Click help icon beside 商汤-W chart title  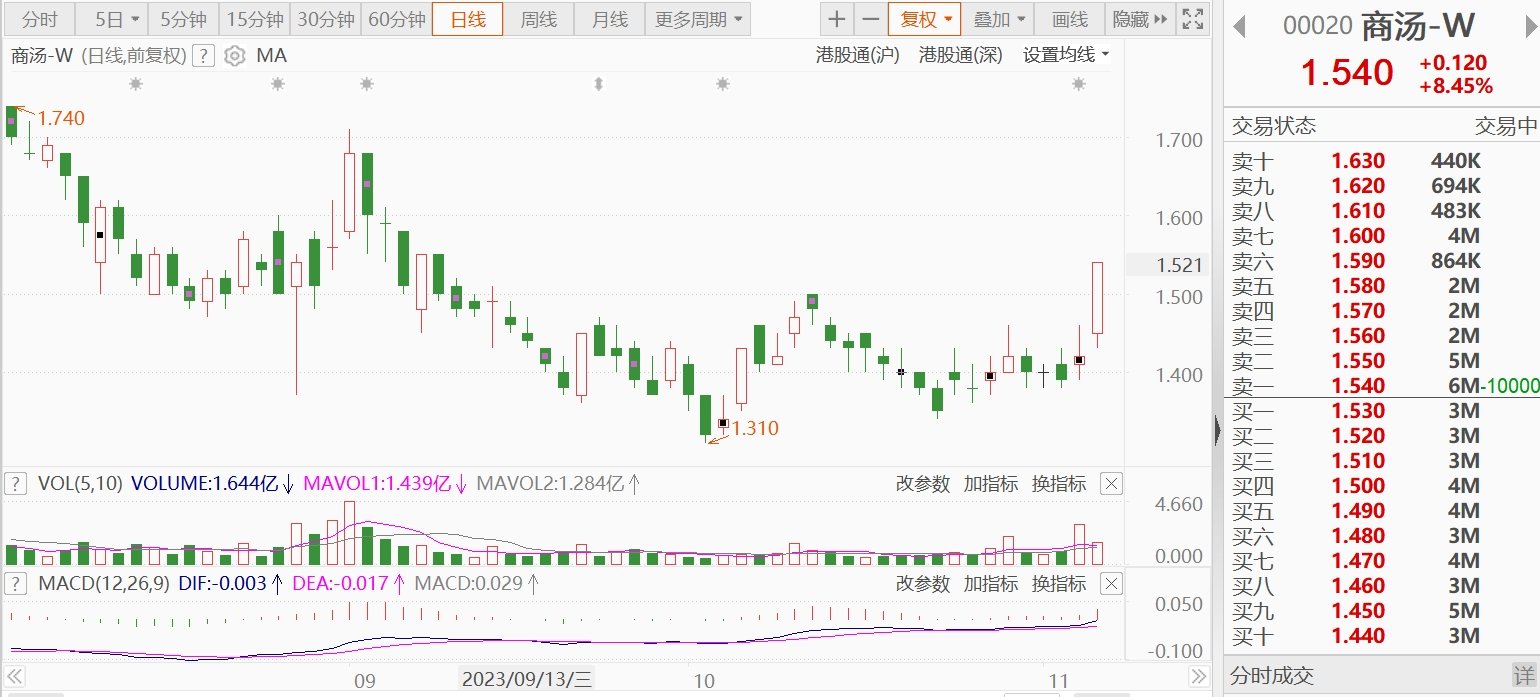(203, 56)
